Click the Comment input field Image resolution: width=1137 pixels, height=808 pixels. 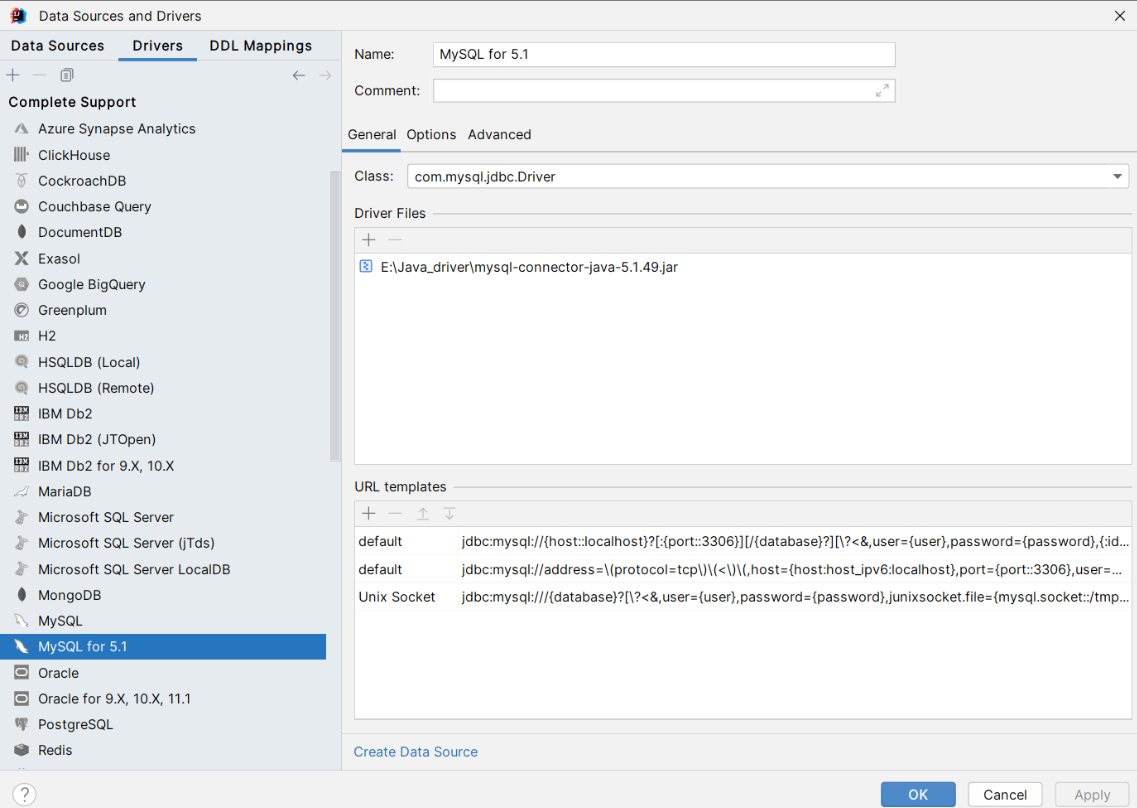click(x=664, y=91)
